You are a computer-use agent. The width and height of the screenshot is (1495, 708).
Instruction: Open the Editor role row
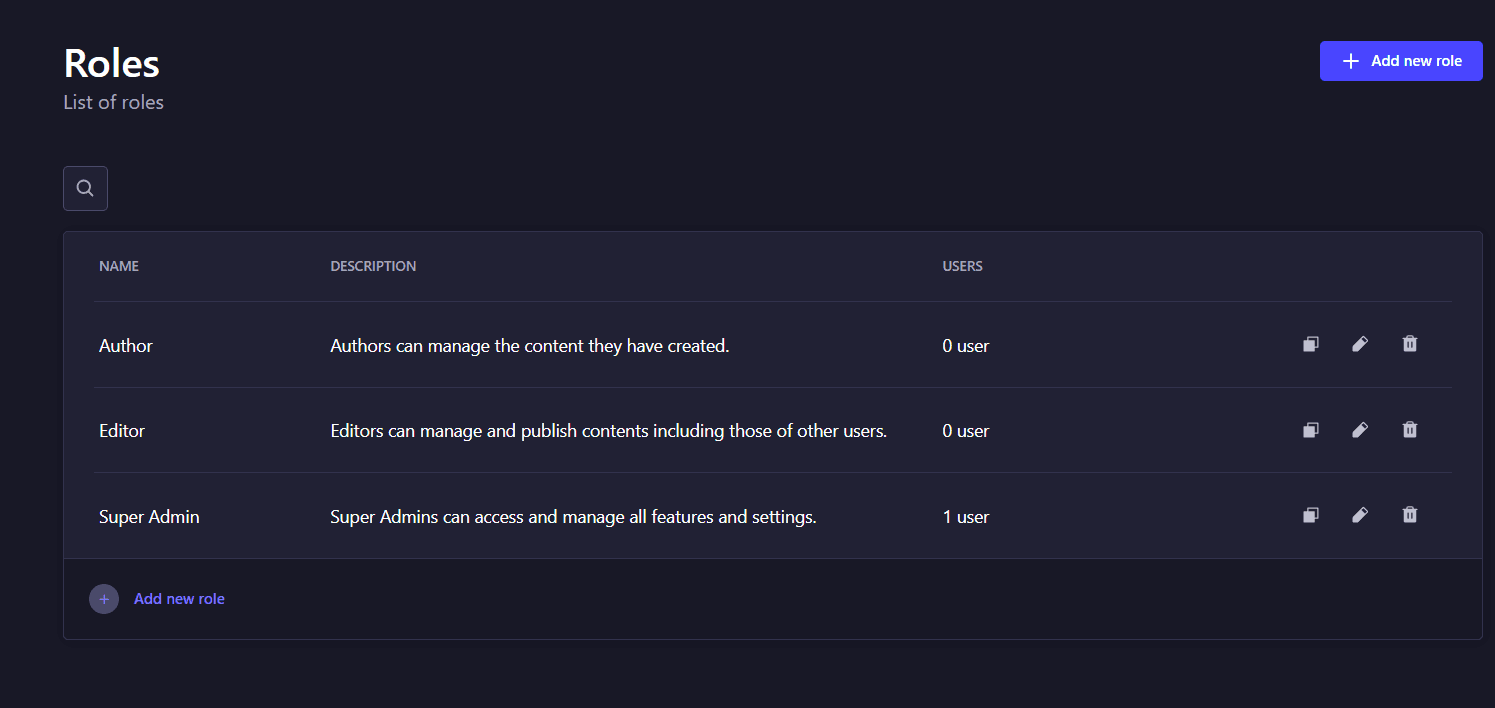pyautogui.click(x=772, y=431)
